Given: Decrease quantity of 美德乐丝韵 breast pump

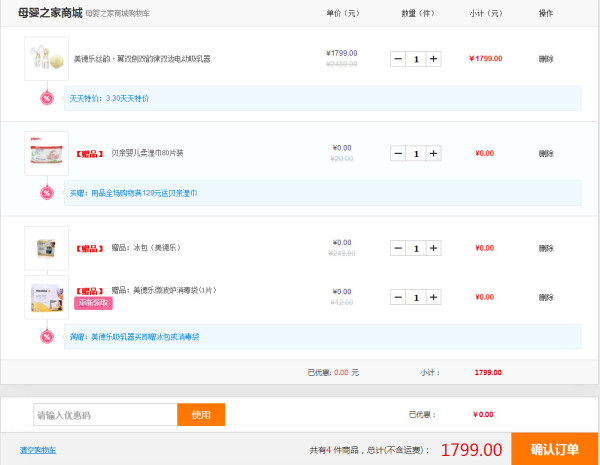Looking at the screenshot, I should 398,59.
